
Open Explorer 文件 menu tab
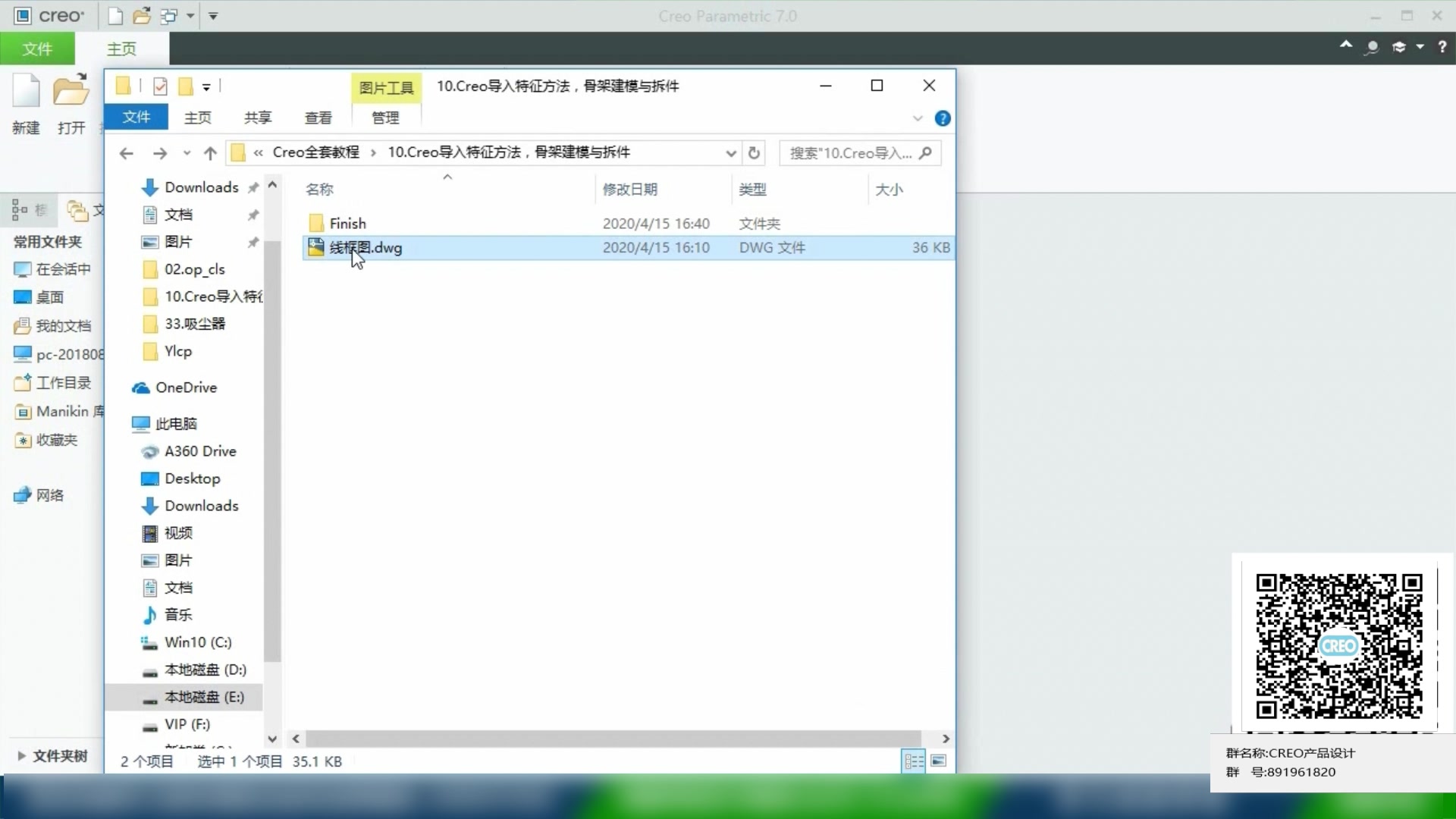point(136,117)
